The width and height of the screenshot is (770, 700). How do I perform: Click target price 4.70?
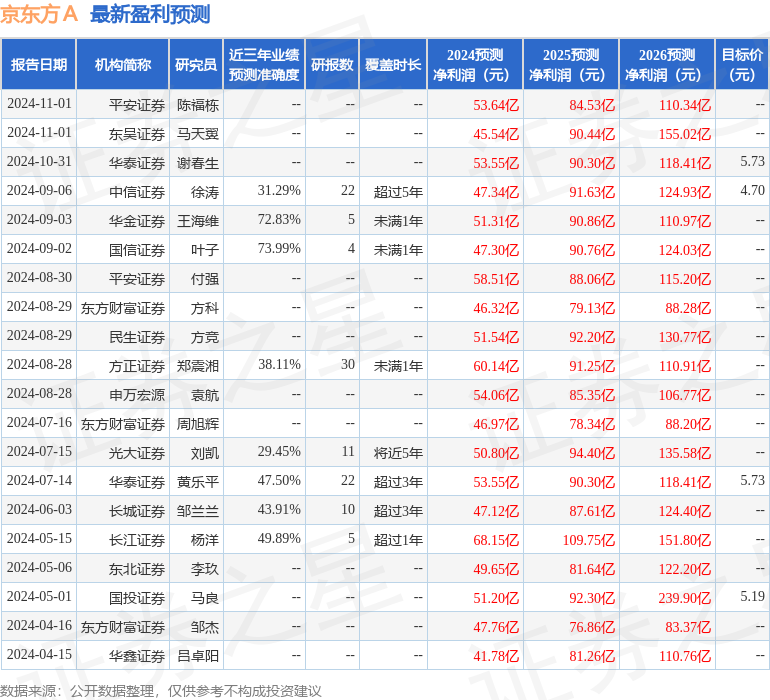[752, 191]
